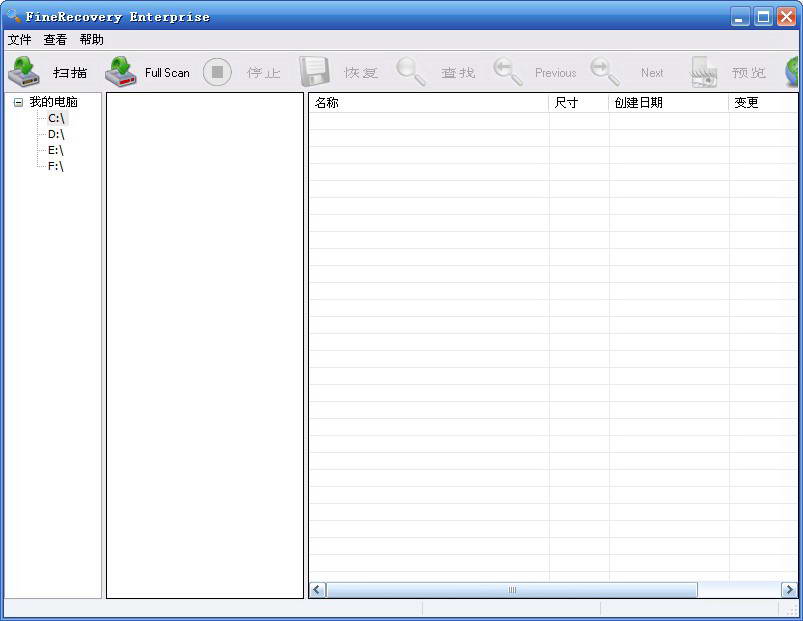Select drive D:\ in the tree
Screen dimensions: 803x621
(56, 134)
